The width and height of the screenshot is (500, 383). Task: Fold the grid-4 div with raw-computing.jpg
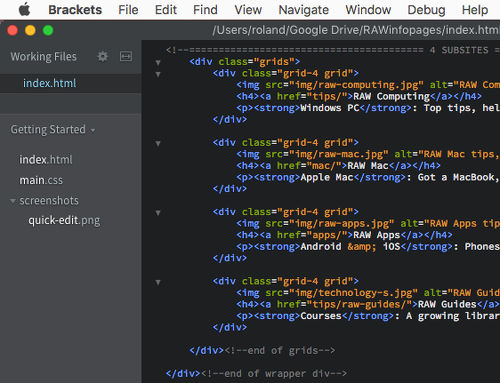click(158, 74)
